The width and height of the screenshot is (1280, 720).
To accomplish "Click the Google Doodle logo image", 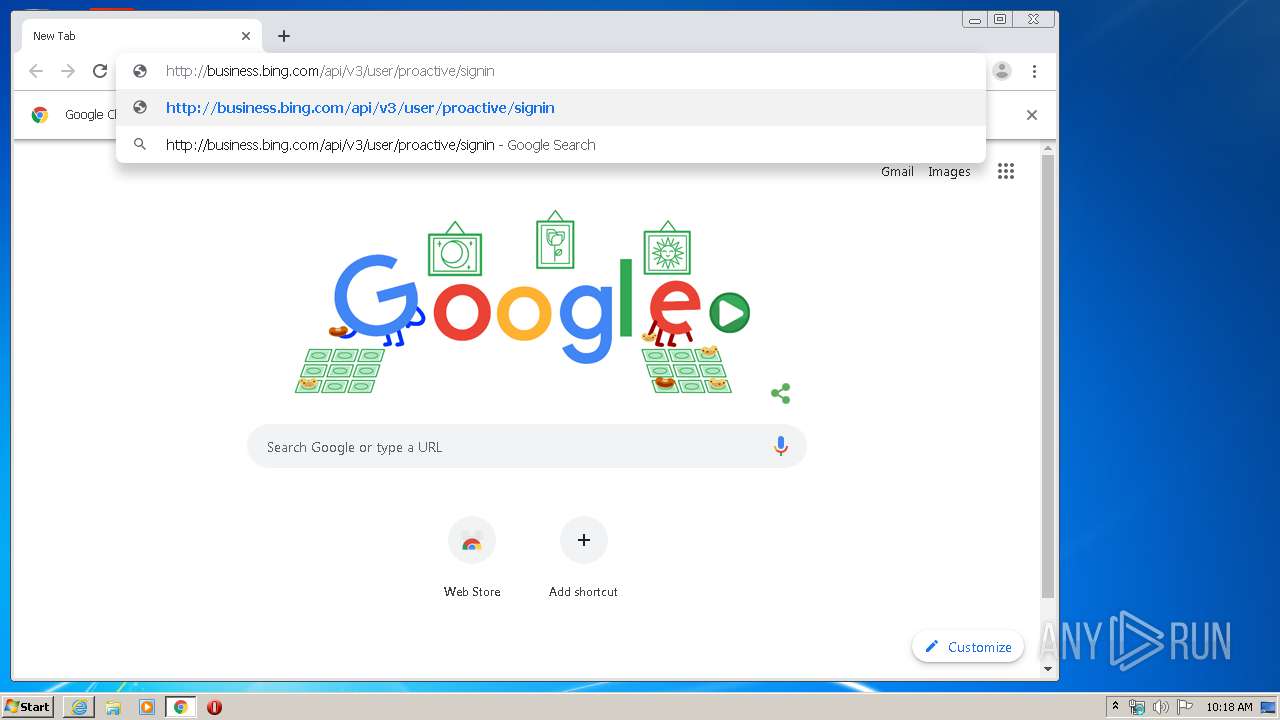I will pyautogui.click(x=521, y=302).
